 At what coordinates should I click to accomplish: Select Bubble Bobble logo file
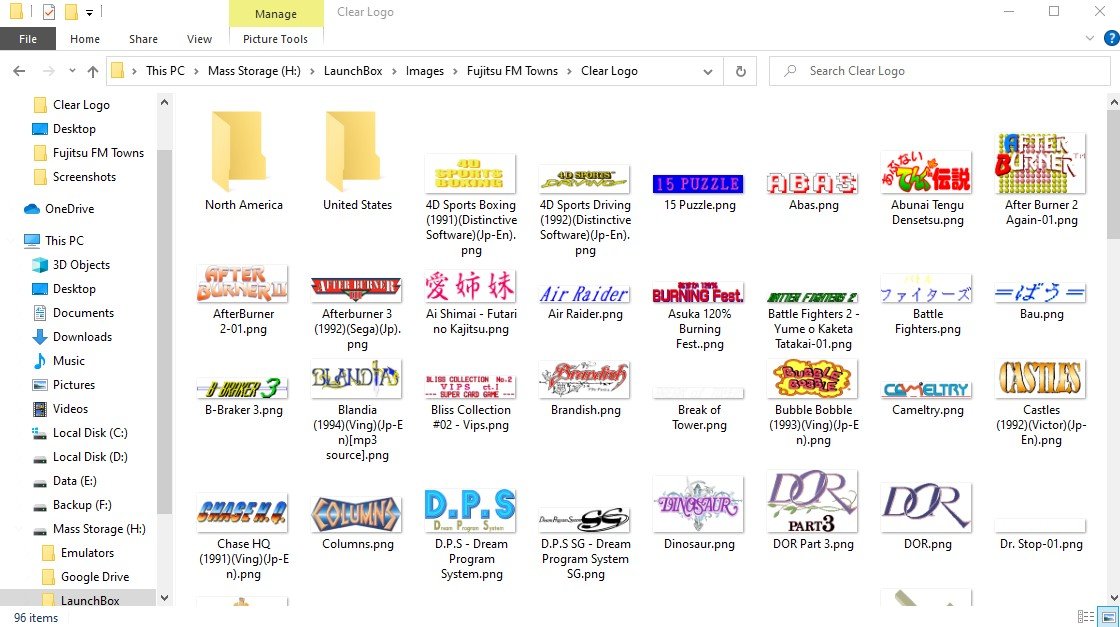(814, 403)
